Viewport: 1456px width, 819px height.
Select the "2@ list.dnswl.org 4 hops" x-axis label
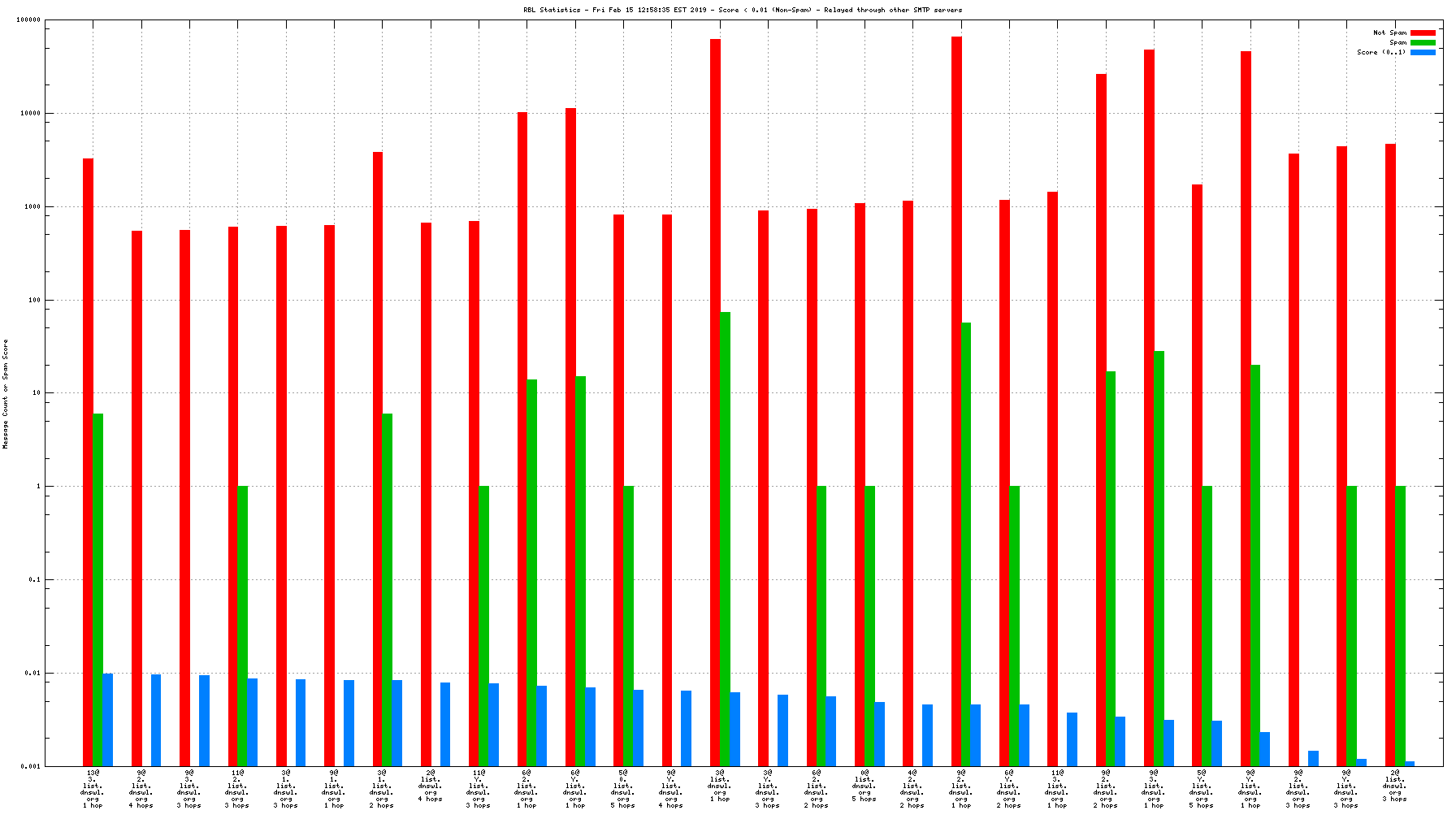431,785
